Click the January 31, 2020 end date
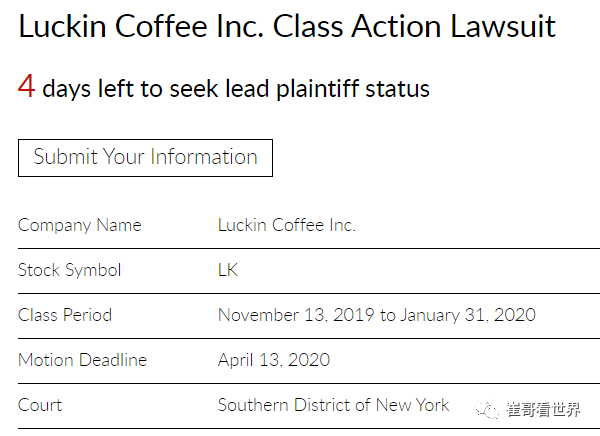Screen dimensions: 600x436 pyautogui.click(x=468, y=315)
